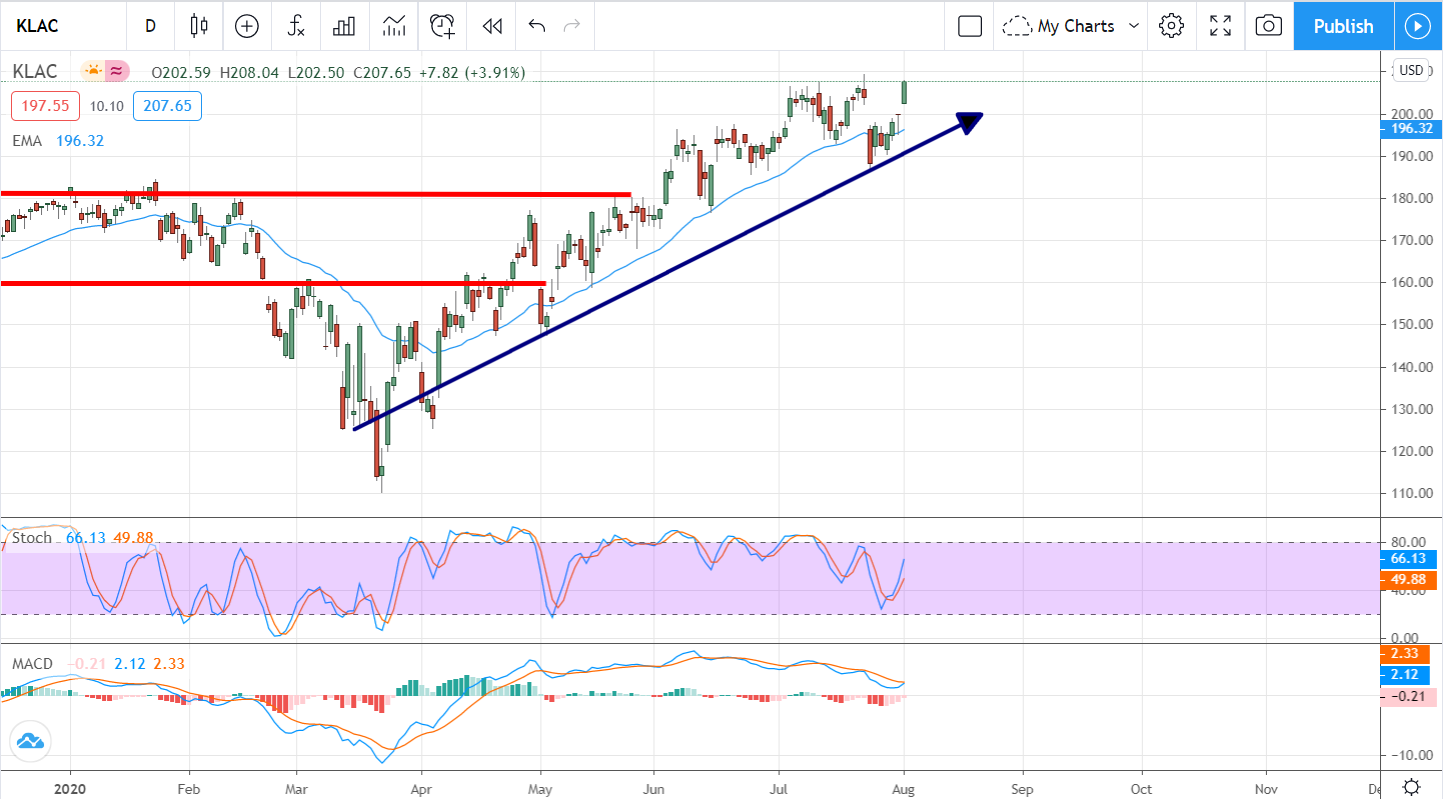Open the D interval selector
Screen dimensions: 1443x799
150,26
